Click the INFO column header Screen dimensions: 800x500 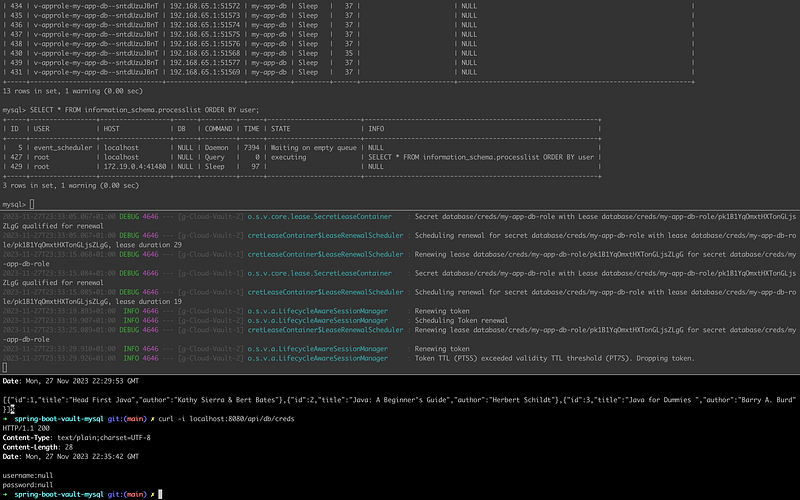[376, 129]
